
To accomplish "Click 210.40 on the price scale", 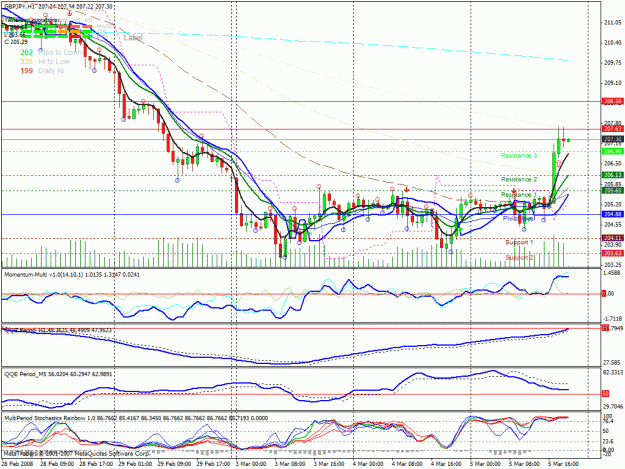I will pyautogui.click(x=613, y=43).
